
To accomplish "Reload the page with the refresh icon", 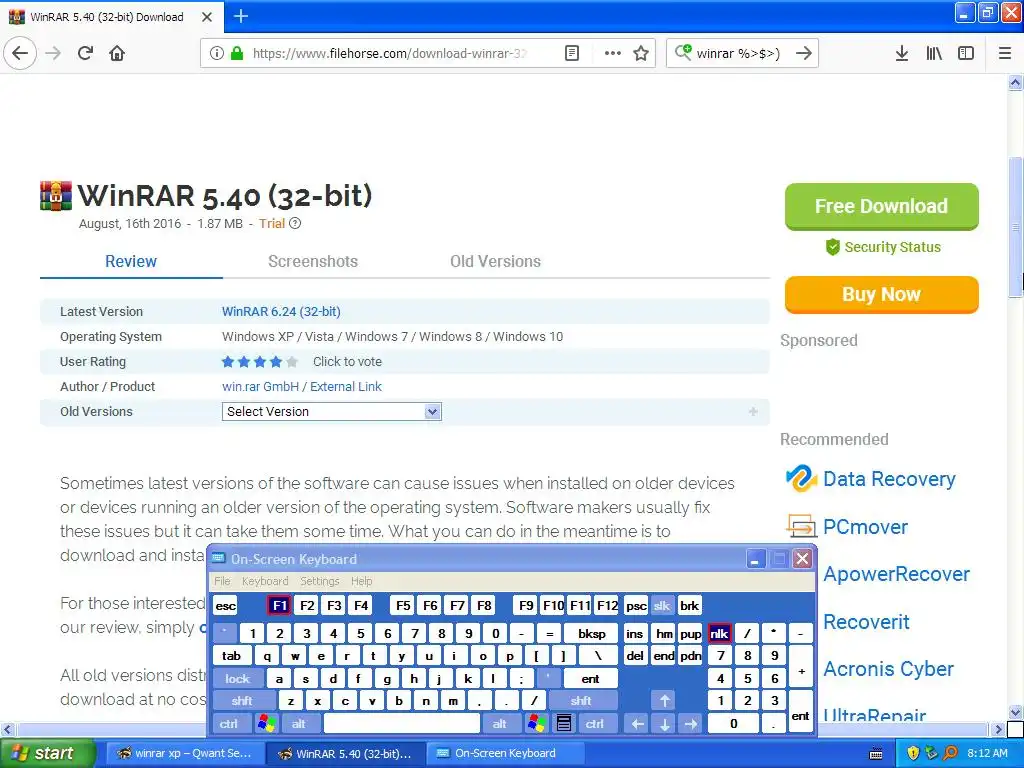I will [86, 53].
